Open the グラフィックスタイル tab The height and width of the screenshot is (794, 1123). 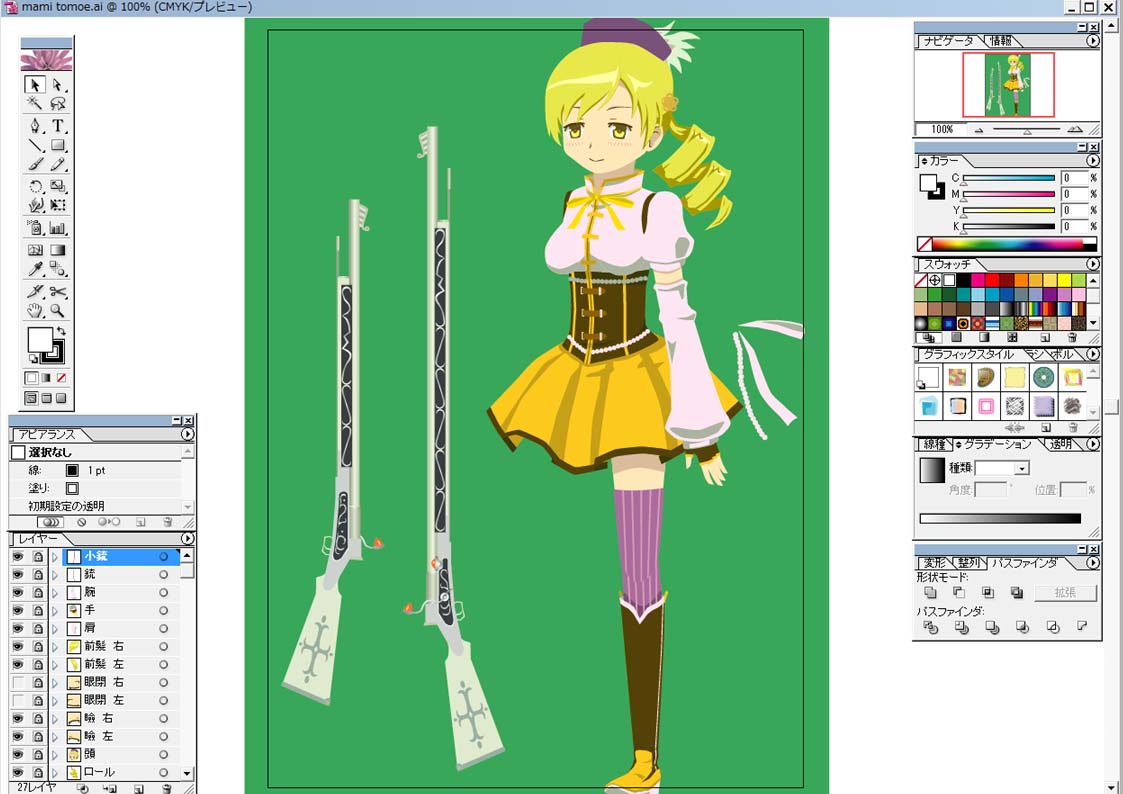968,354
